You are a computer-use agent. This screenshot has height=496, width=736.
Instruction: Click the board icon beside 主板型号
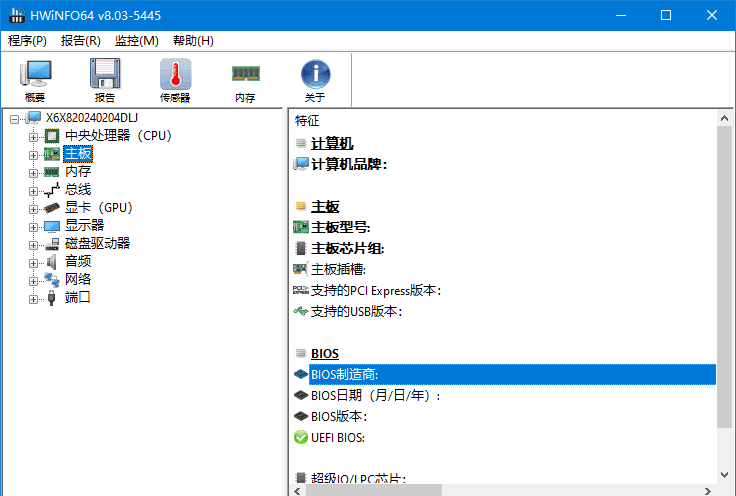click(x=300, y=227)
